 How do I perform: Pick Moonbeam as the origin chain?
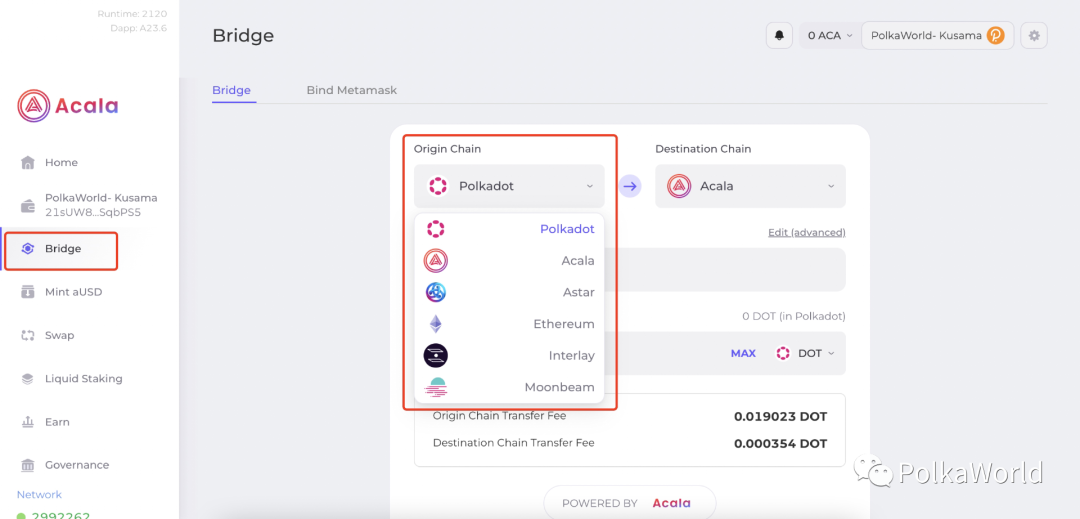coord(509,387)
